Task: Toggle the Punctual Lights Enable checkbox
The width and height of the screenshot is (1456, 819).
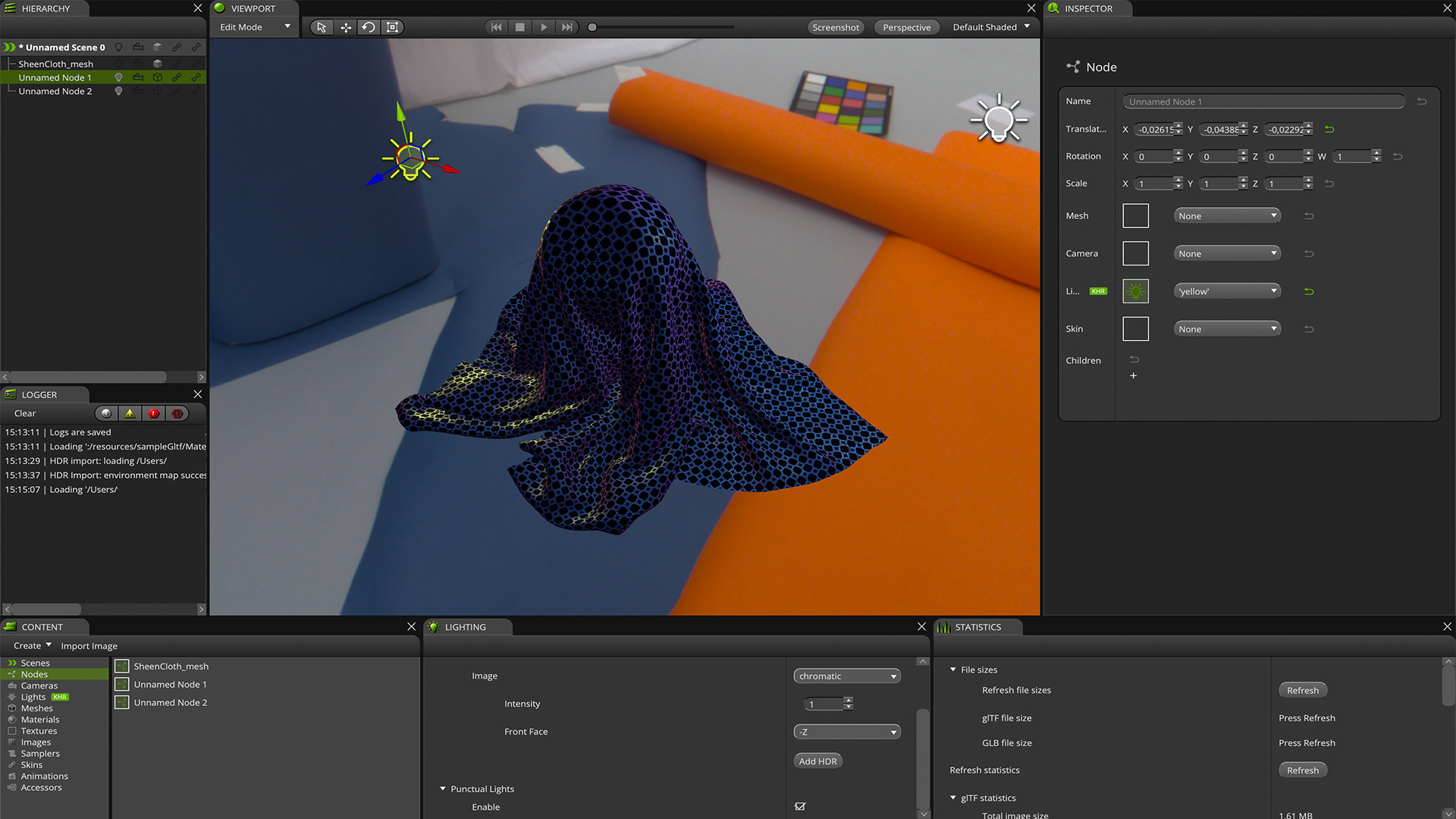Action: pyautogui.click(x=800, y=806)
